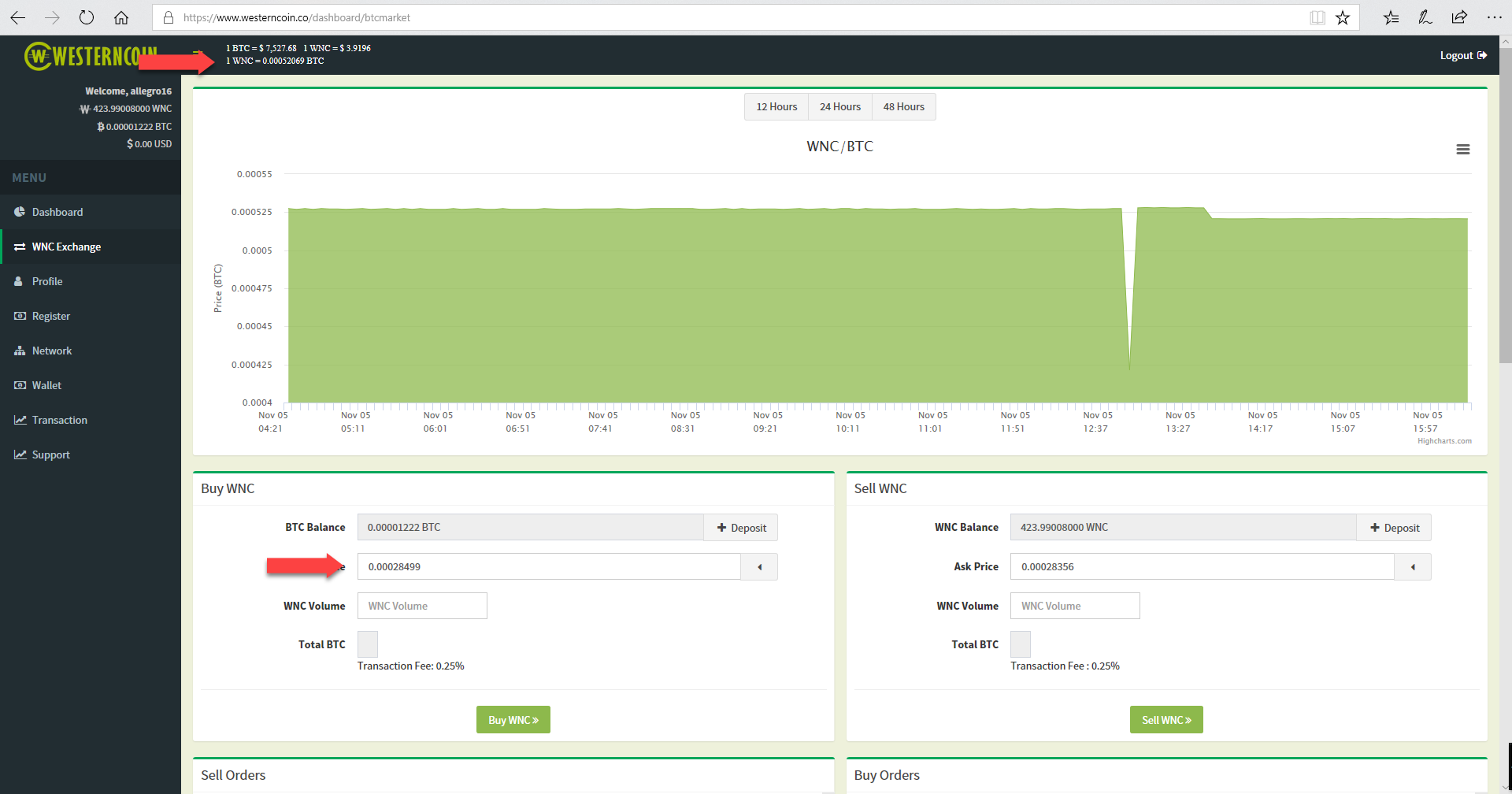Image resolution: width=1512 pixels, height=794 pixels.
Task: Switch chart to 24 Hours
Action: click(x=840, y=107)
